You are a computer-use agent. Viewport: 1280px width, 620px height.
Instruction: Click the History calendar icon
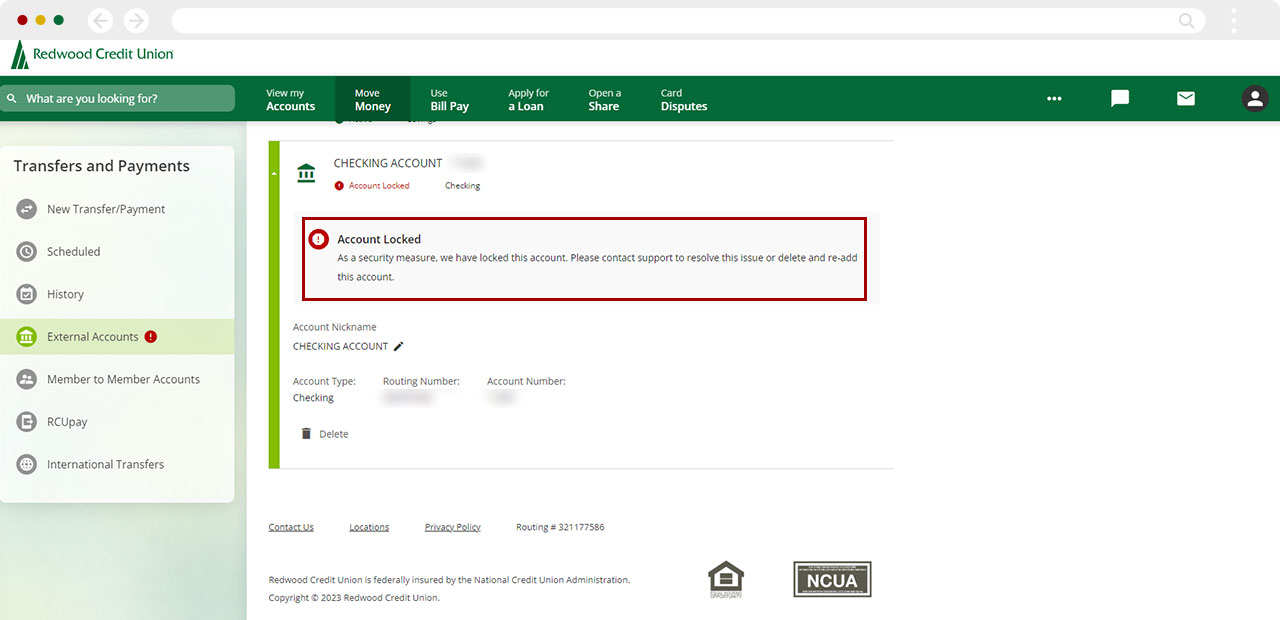27,294
